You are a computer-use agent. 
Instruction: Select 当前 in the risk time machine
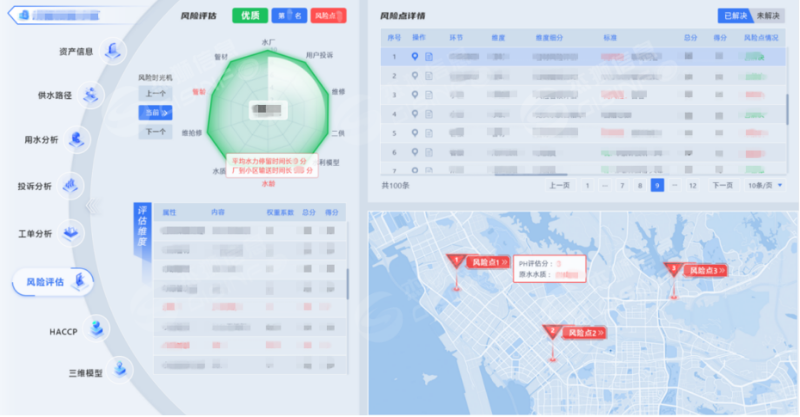tap(155, 112)
